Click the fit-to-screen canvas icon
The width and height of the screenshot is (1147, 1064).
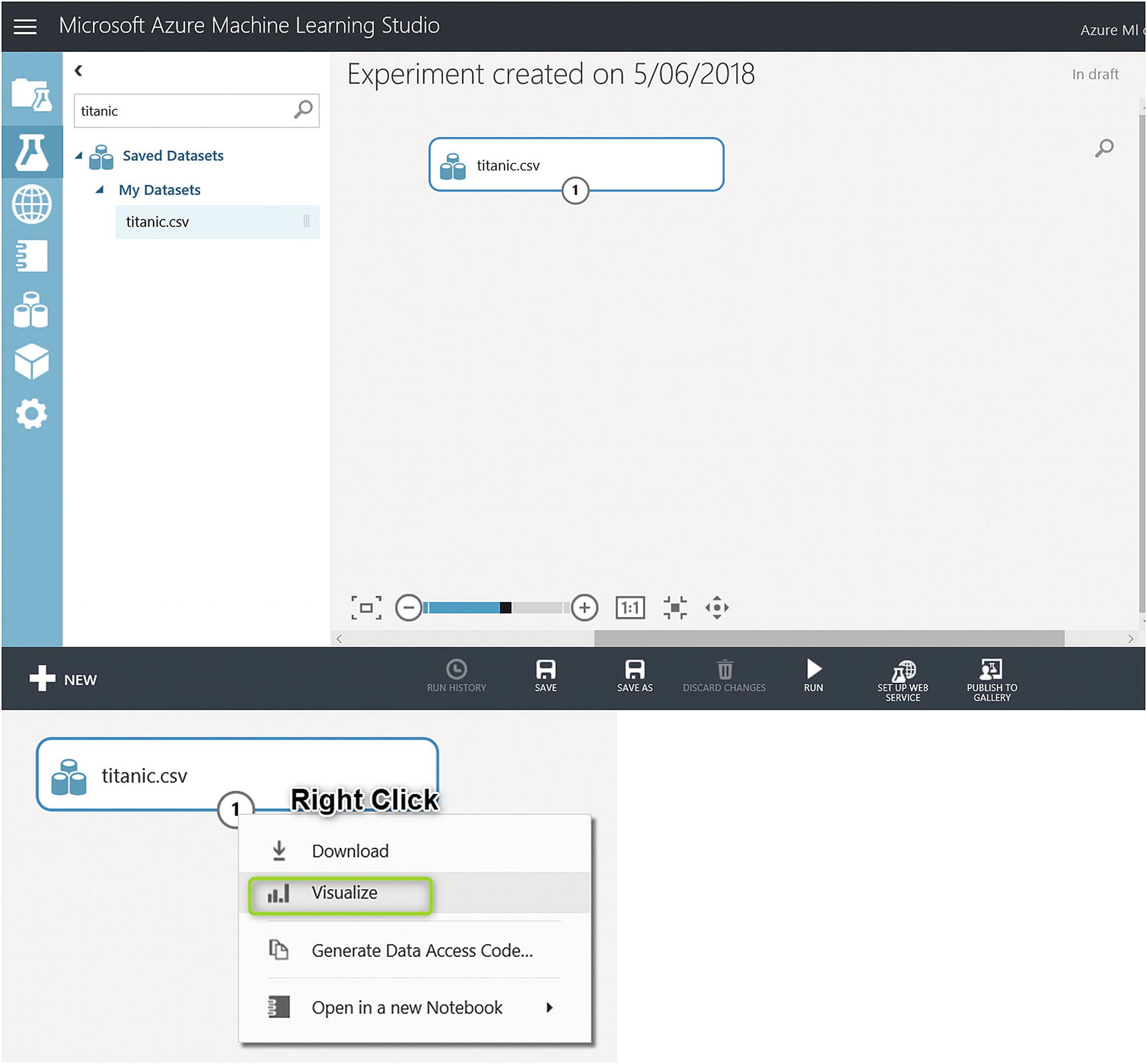[366, 608]
